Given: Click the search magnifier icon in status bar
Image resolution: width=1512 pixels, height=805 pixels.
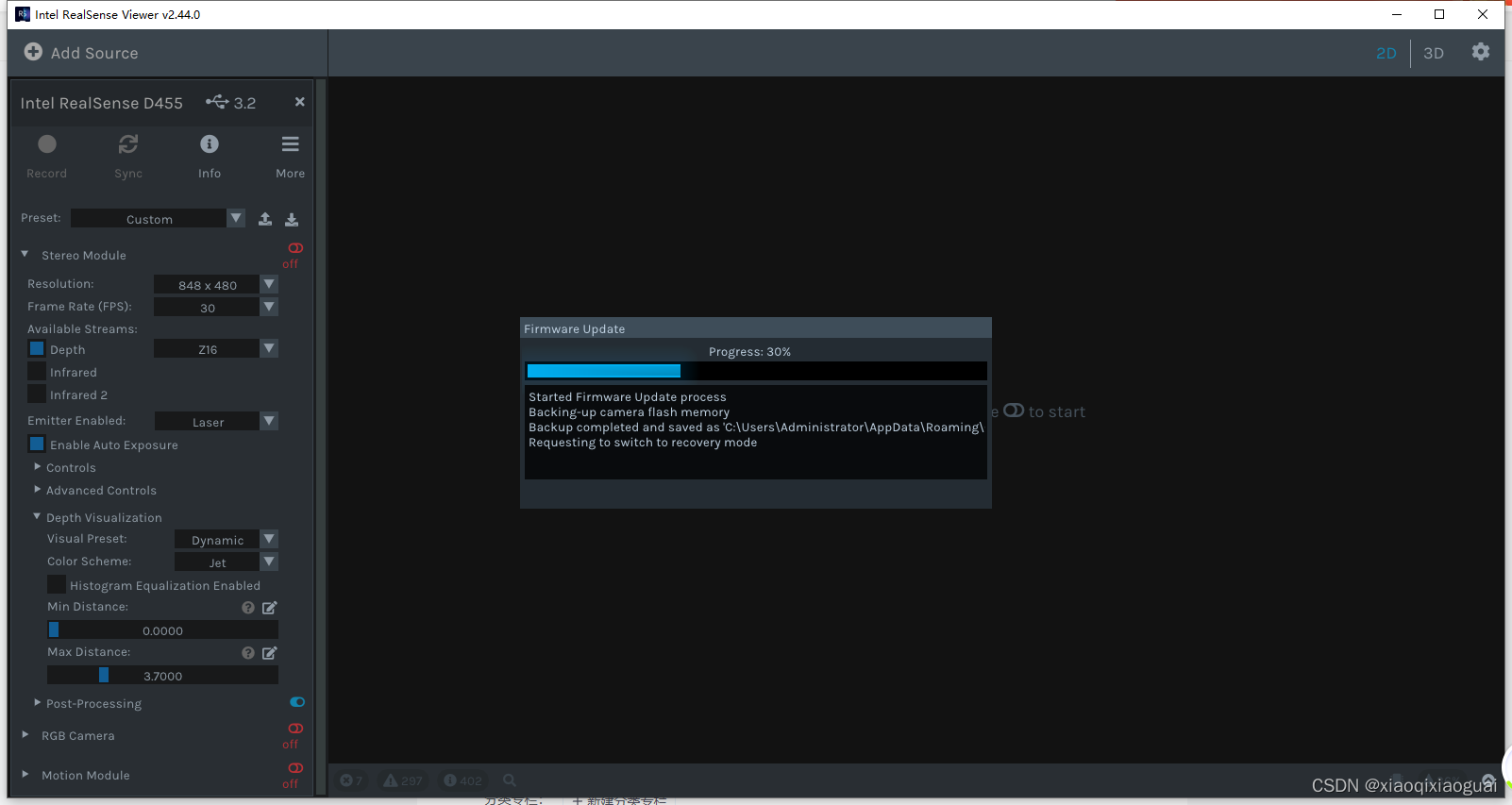Looking at the screenshot, I should click(510, 780).
